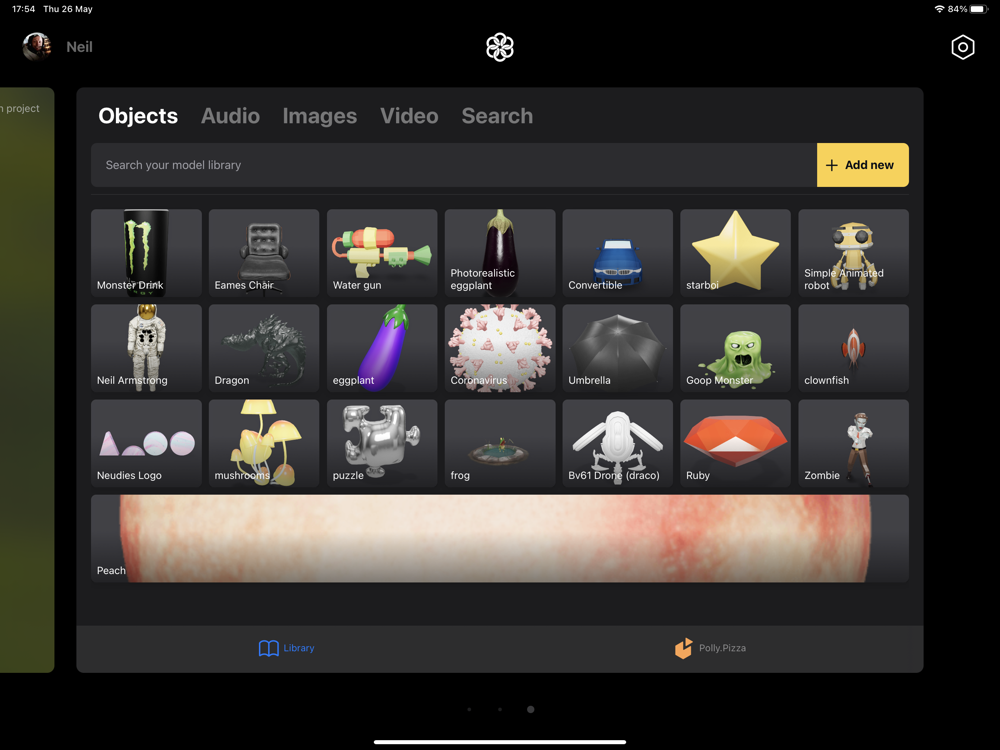Tap the partially visible project card
1000x750 pixels.
(x=27, y=380)
